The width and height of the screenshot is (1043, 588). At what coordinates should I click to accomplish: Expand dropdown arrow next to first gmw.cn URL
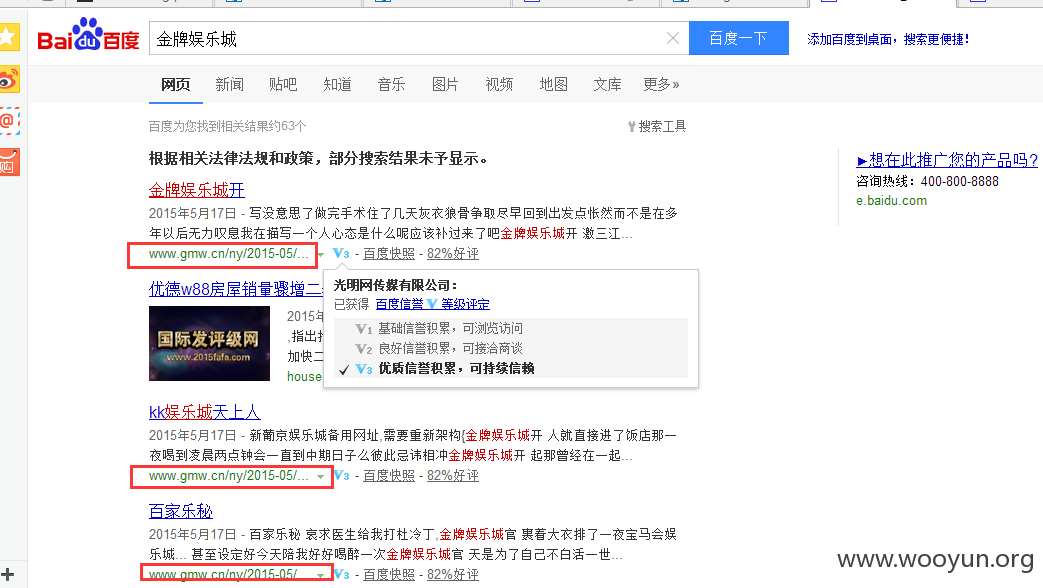(x=321, y=255)
